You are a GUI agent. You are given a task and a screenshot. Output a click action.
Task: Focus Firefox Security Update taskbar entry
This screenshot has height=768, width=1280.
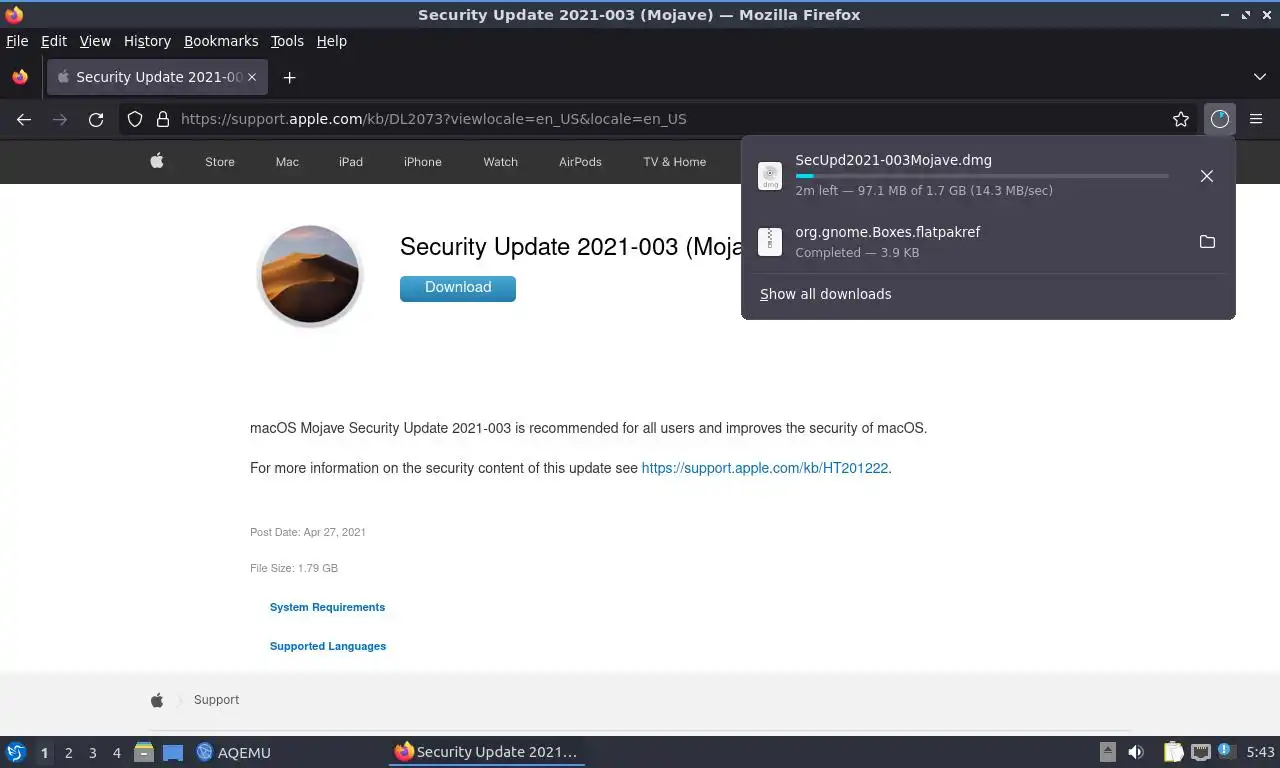(x=487, y=752)
